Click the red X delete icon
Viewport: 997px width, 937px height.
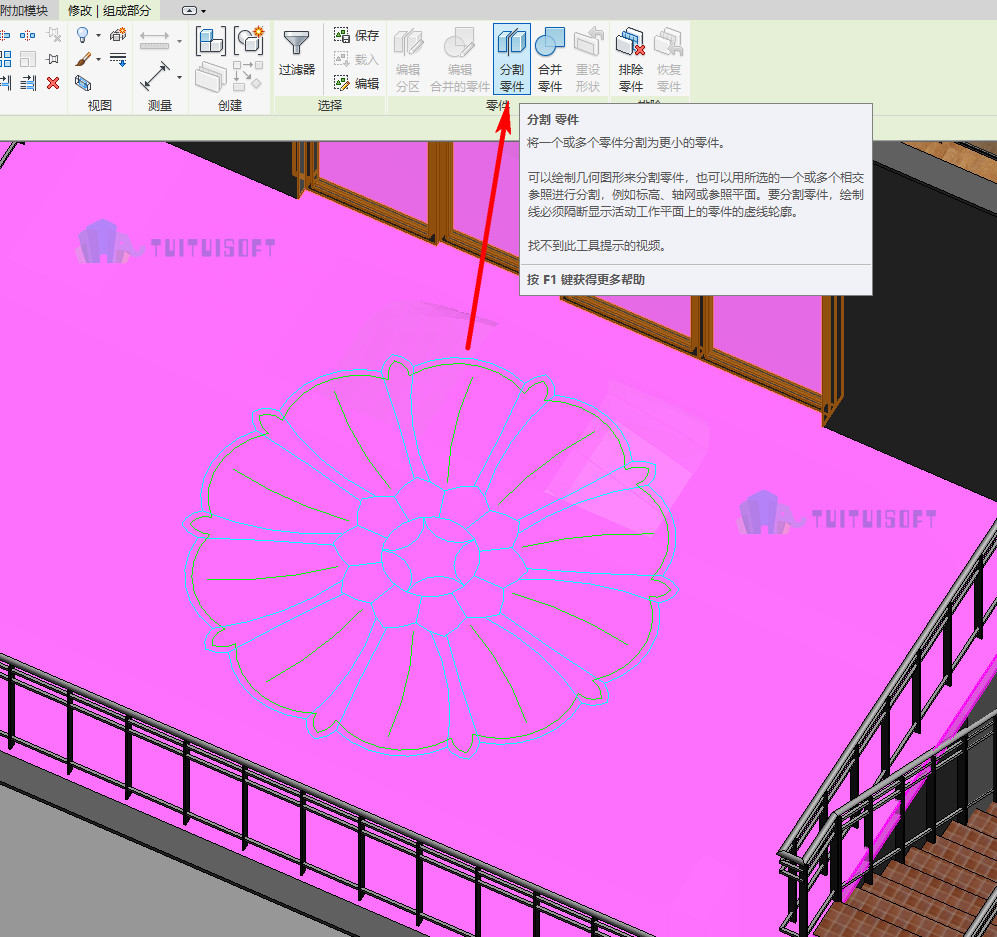coord(53,83)
